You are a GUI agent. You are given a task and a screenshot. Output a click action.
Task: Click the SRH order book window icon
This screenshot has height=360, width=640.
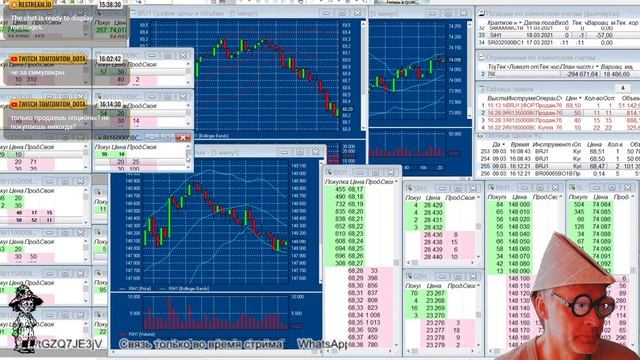[409, 188]
